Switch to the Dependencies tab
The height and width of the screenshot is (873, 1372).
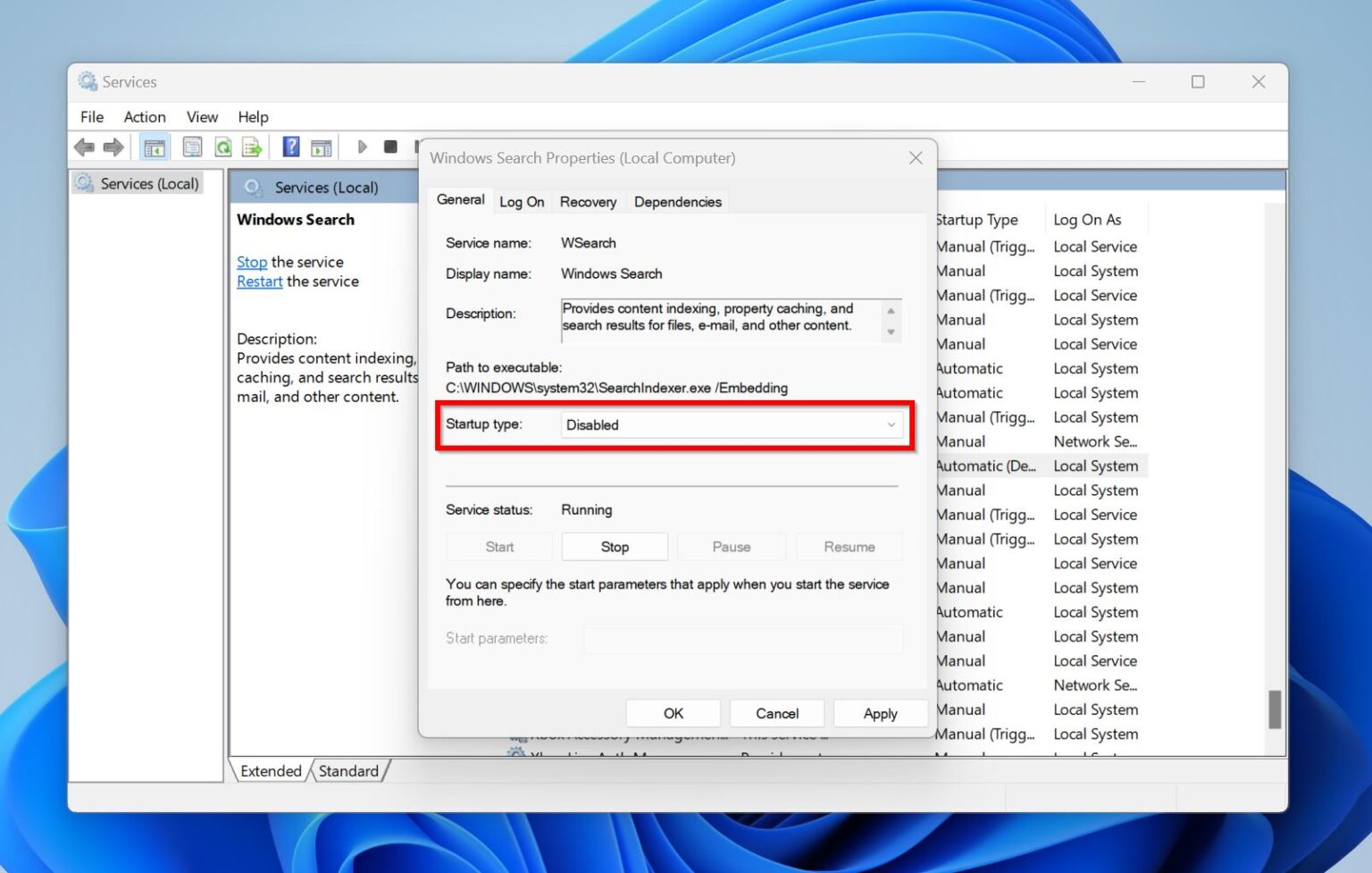pos(677,202)
